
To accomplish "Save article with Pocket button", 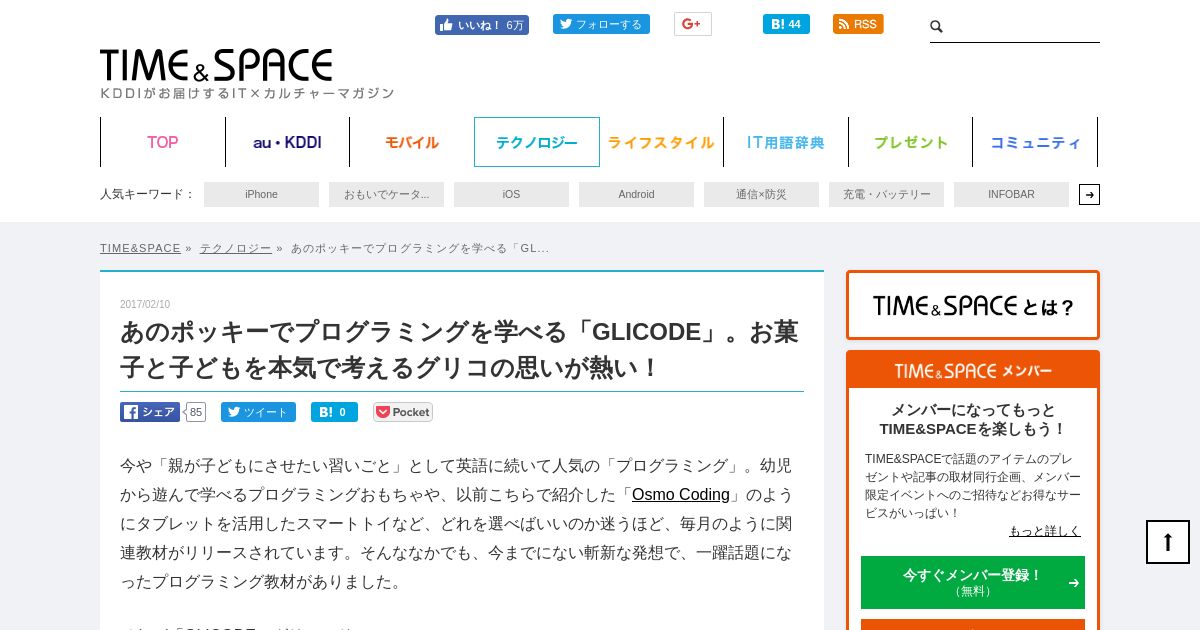I will click(403, 412).
